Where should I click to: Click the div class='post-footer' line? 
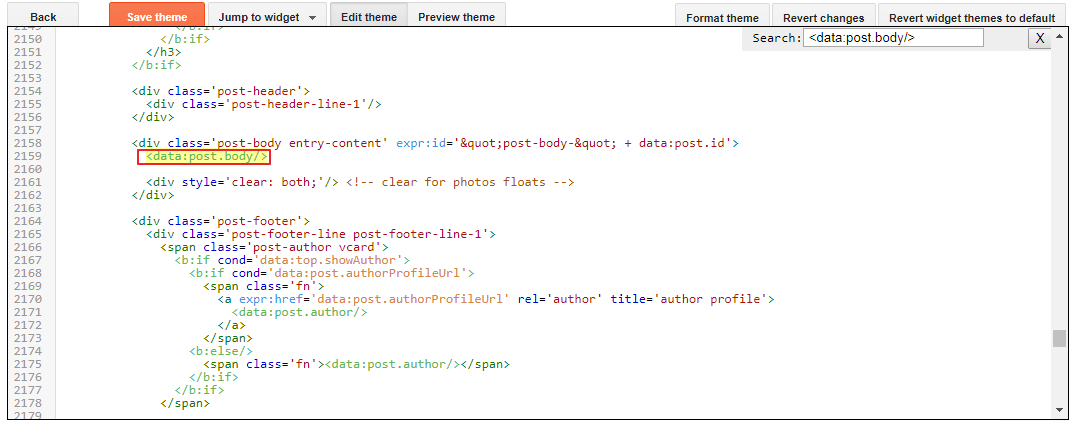(221, 221)
